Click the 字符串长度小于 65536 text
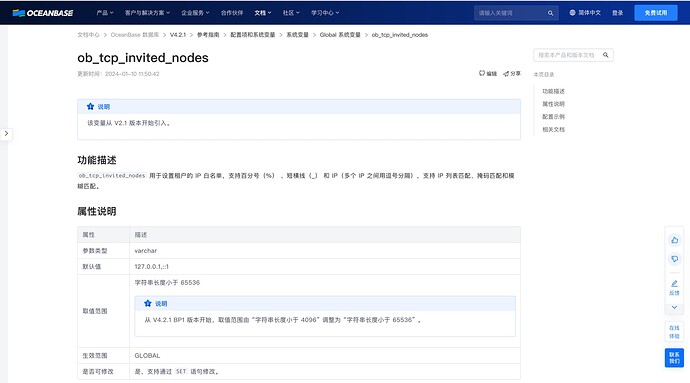This screenshot has width=690, height=383. (167, 283)
